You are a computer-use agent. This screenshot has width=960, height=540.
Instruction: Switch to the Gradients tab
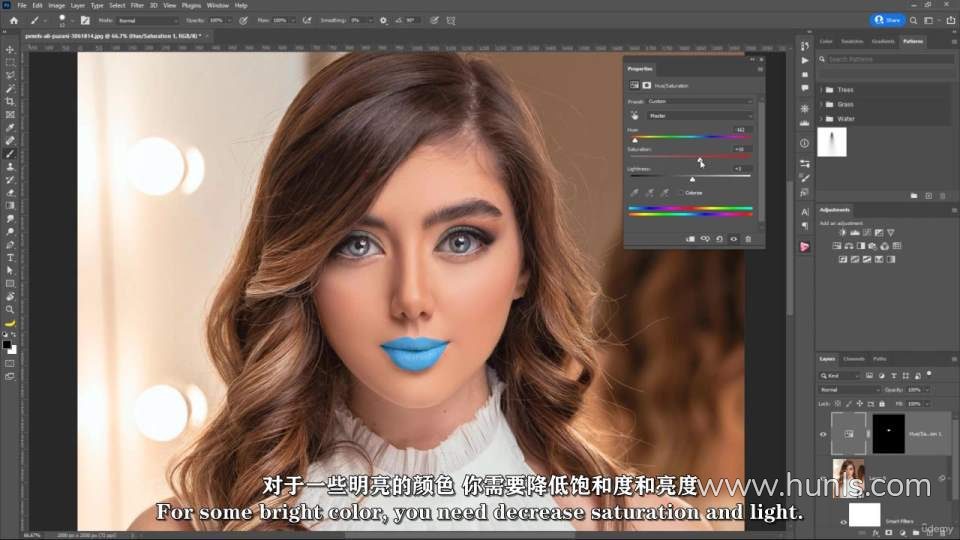pyautogui.click(x=883, y=42)
